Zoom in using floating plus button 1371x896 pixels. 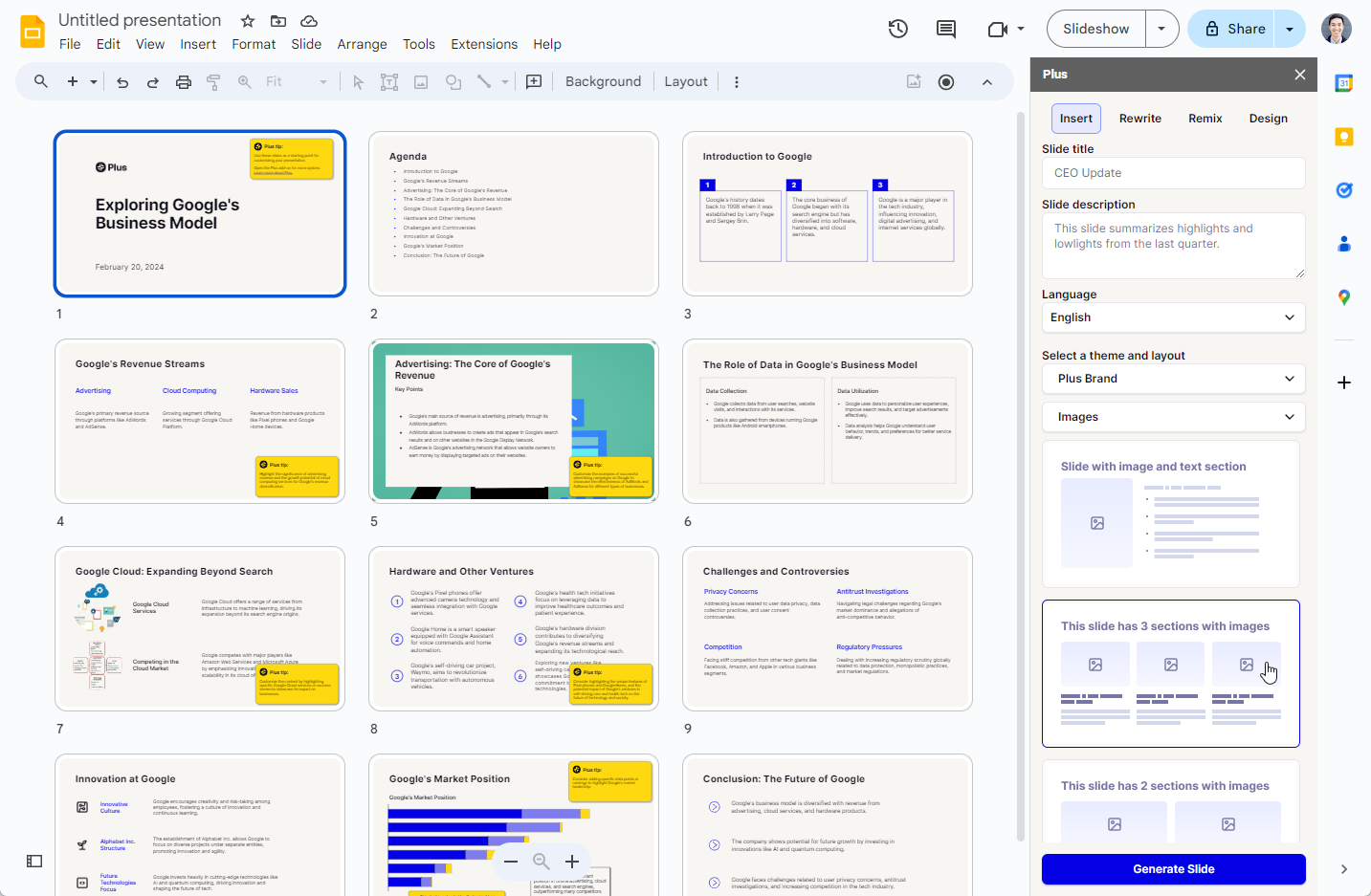(x=572, y=862)
